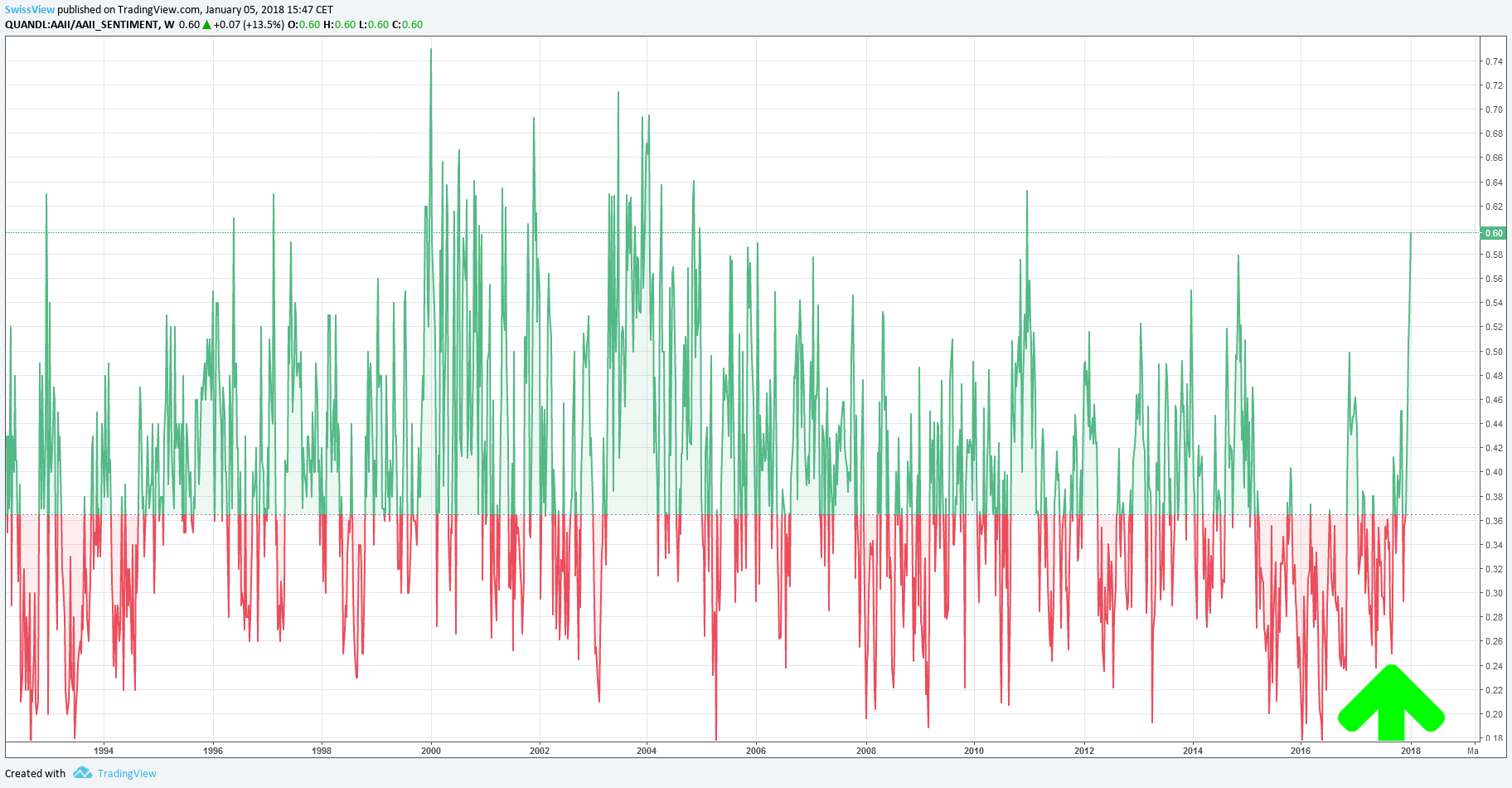Screen dimensions: 1512x788
Task: Click the 2016 year label on time axis
Action: pyautogui.click(x=1301, y=751)
